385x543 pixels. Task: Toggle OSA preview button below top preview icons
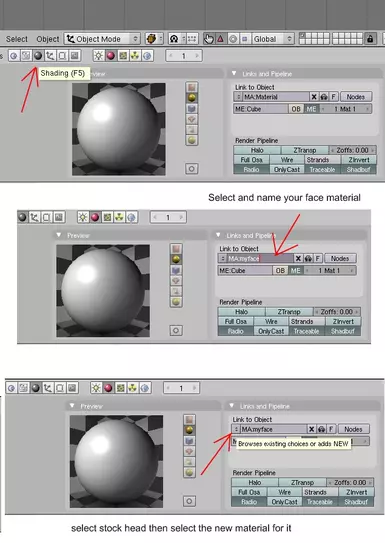click(191, 169)
